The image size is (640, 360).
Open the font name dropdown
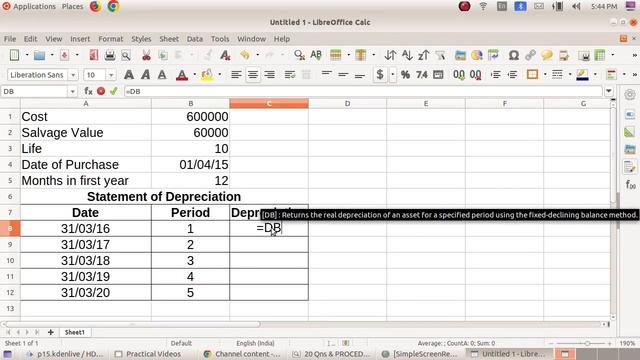tap(73, 75)
